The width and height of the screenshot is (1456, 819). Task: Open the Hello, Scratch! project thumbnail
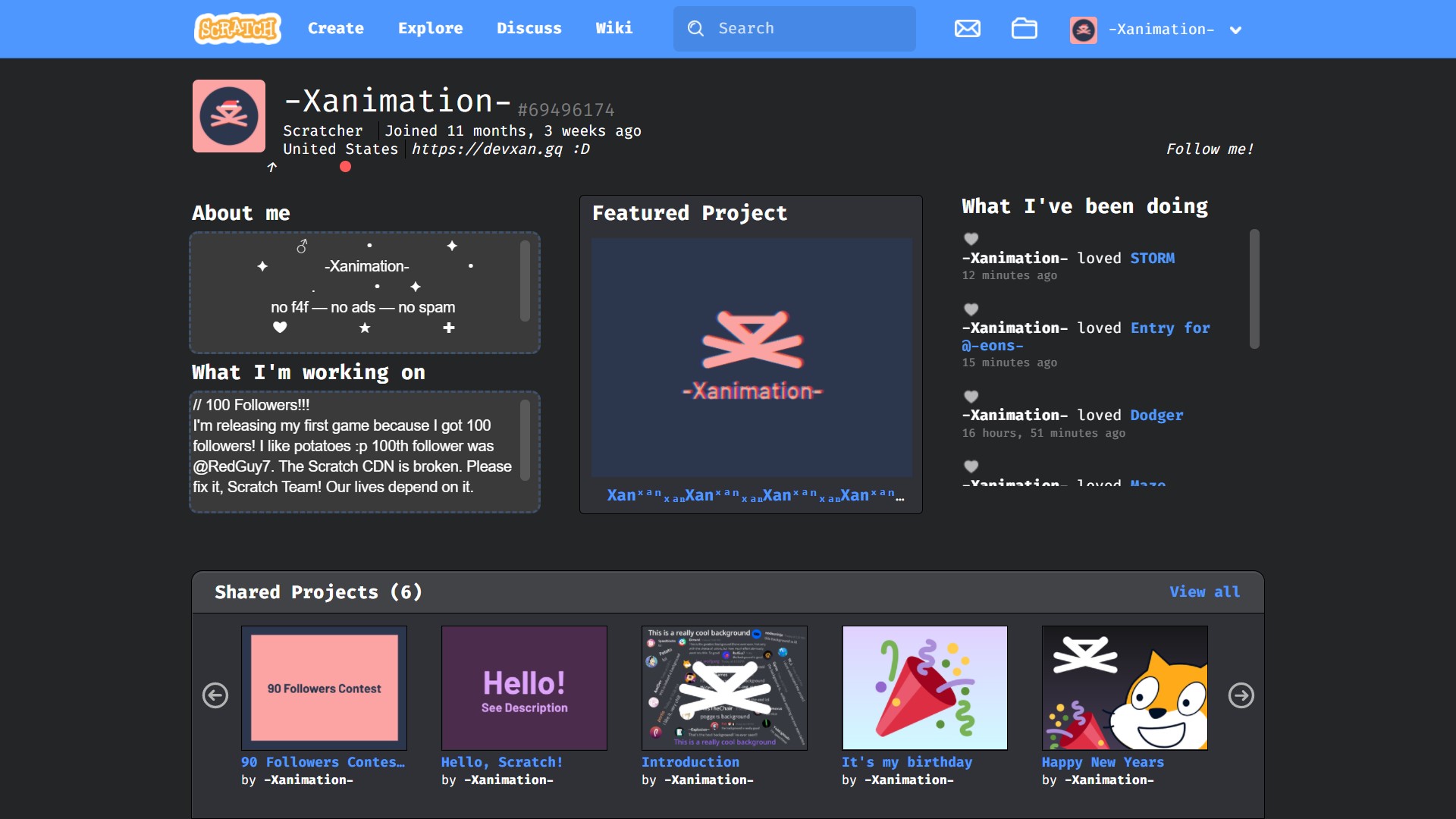point(524,688)
